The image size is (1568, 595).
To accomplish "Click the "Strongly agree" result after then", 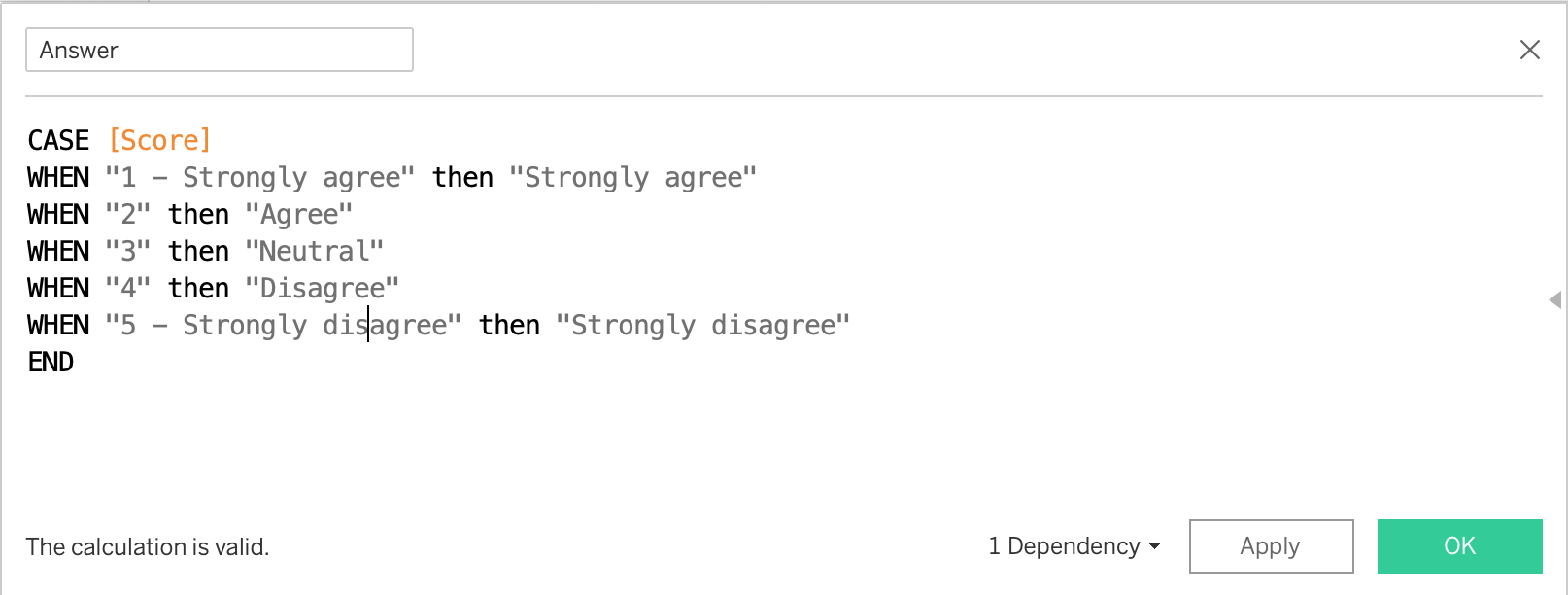I will pos(632,177).
